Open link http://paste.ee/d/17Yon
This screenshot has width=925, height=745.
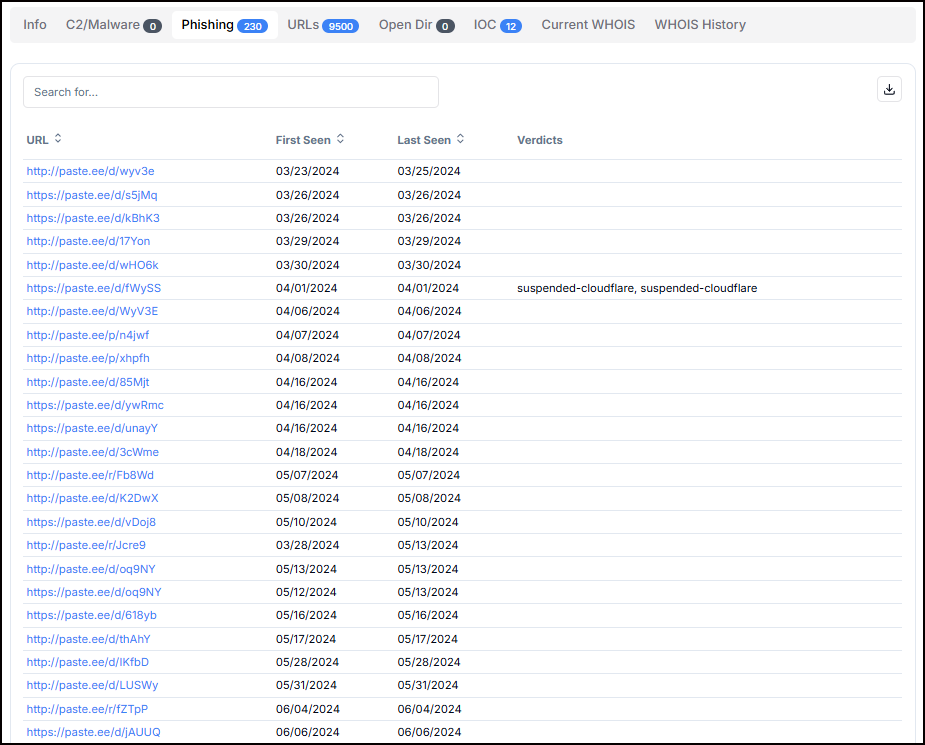click(88, 241)
